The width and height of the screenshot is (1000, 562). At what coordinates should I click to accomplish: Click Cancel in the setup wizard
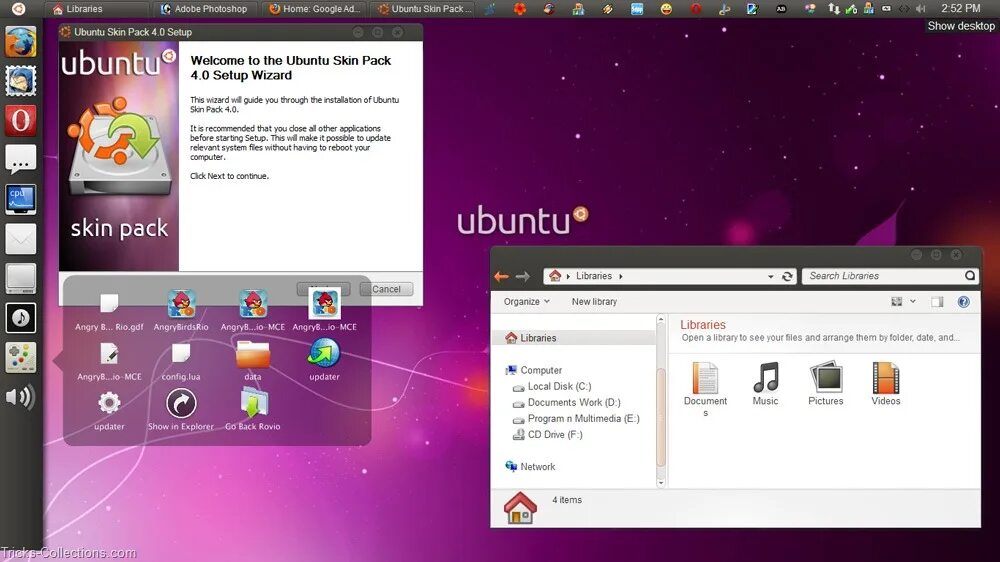click(x=386, y=289)
